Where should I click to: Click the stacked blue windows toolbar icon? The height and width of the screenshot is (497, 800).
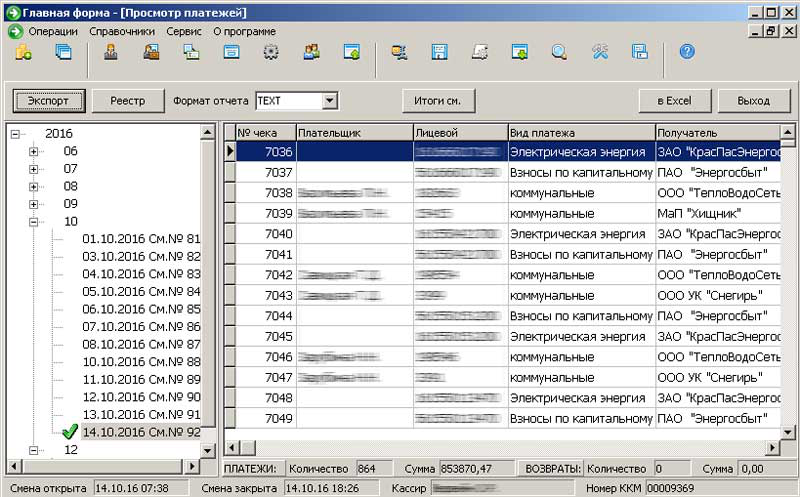click(64, 53)
